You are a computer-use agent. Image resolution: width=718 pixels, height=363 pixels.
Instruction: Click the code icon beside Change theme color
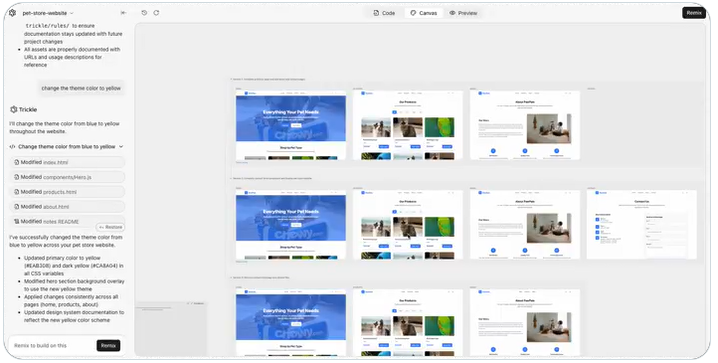(x=12, y=146)
